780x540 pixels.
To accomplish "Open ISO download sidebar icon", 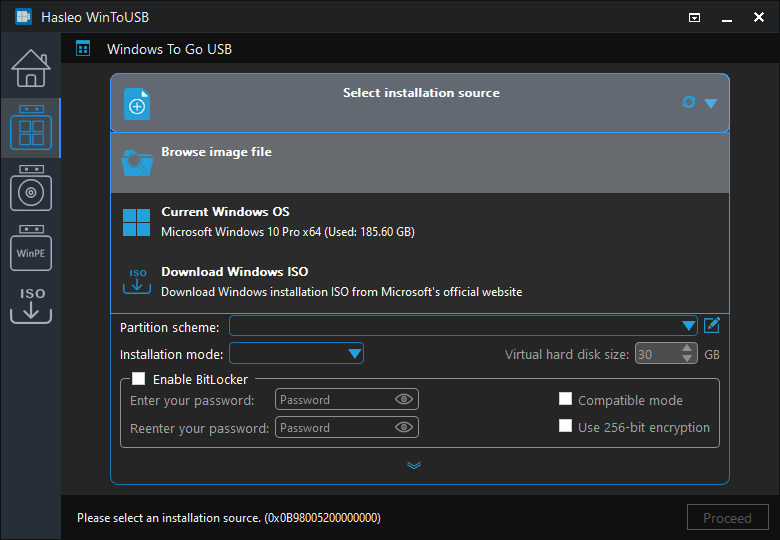I will (31, 305).
